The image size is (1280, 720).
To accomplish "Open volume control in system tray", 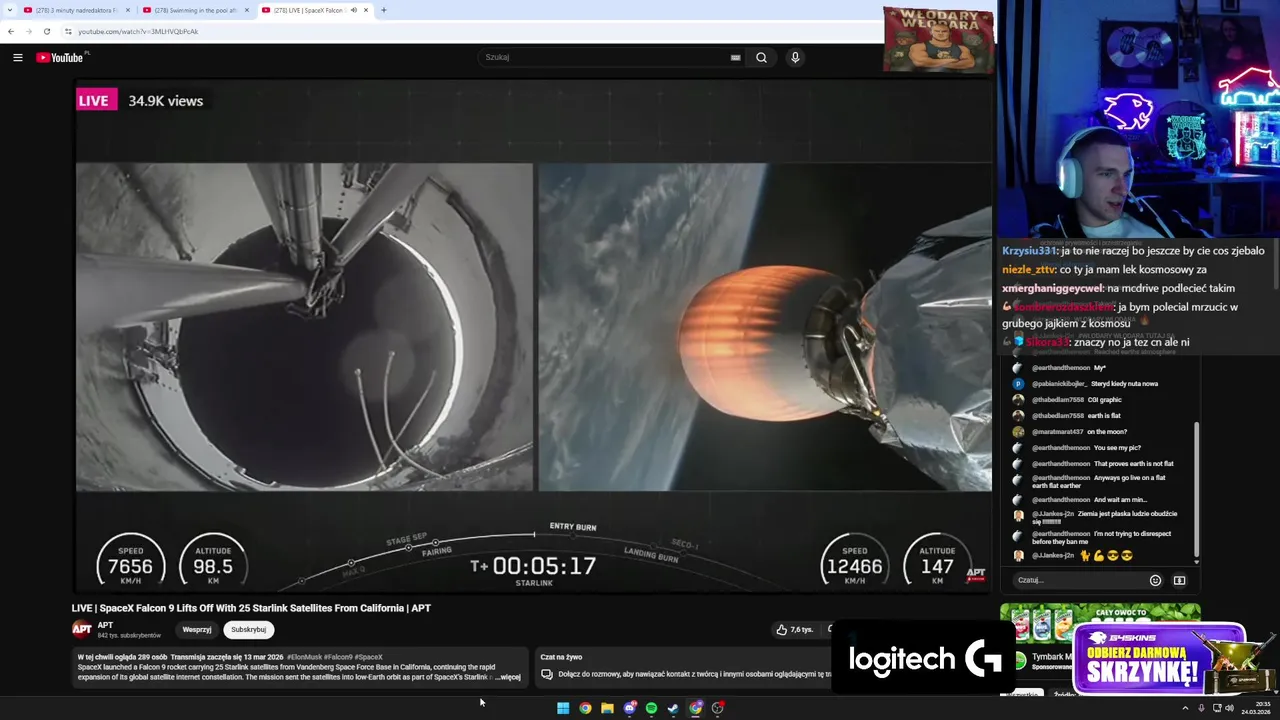I will click(x=1229, y=708).
